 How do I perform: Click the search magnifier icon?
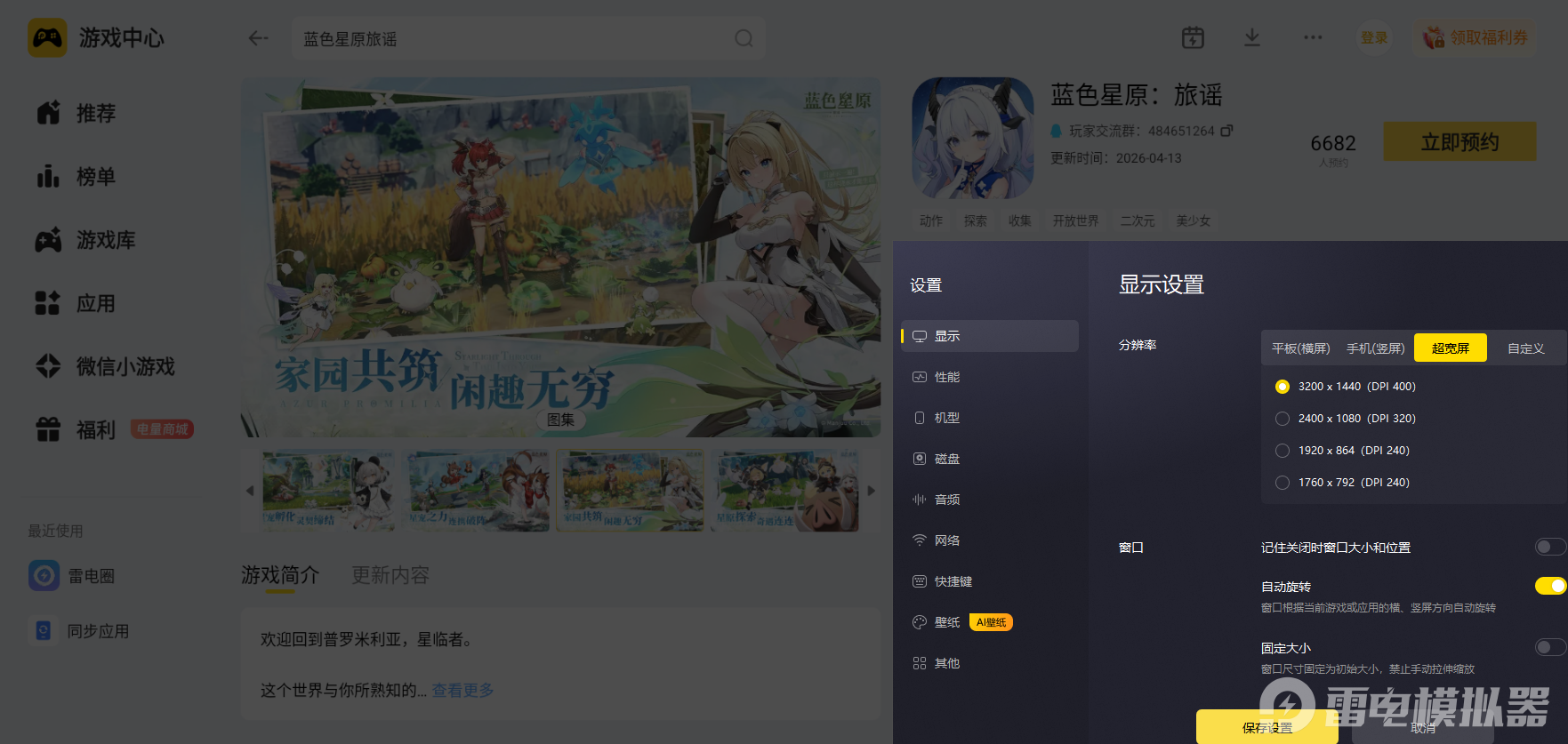click(744, 38)
